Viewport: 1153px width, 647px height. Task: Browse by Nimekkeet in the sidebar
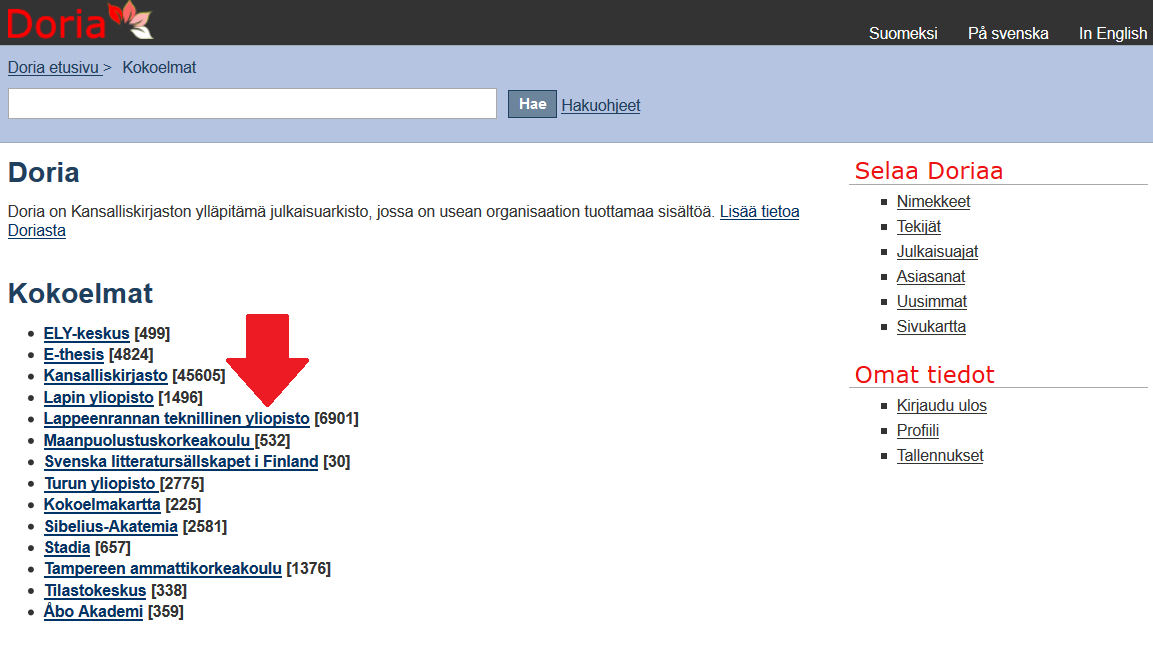[933, 201]
